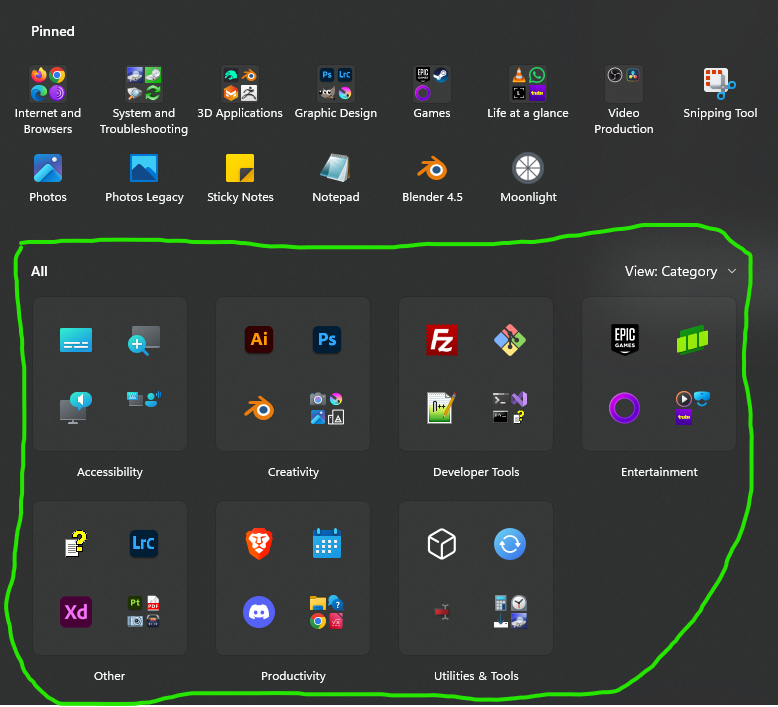The width and height of the screenshot is (778, 707).
Task: Open Adobe Illustrator in Creativity category
Action: click(x=259, y=340)
